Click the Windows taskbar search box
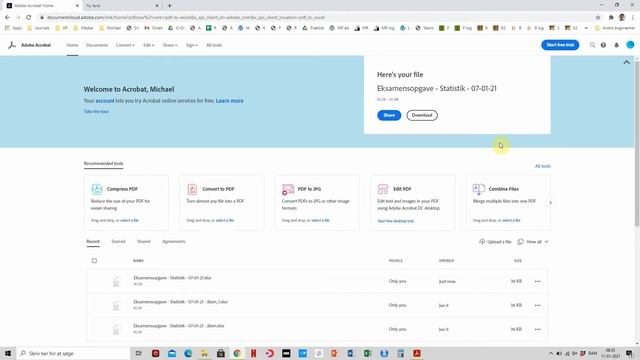640x360 pixels. click(73, 353)
